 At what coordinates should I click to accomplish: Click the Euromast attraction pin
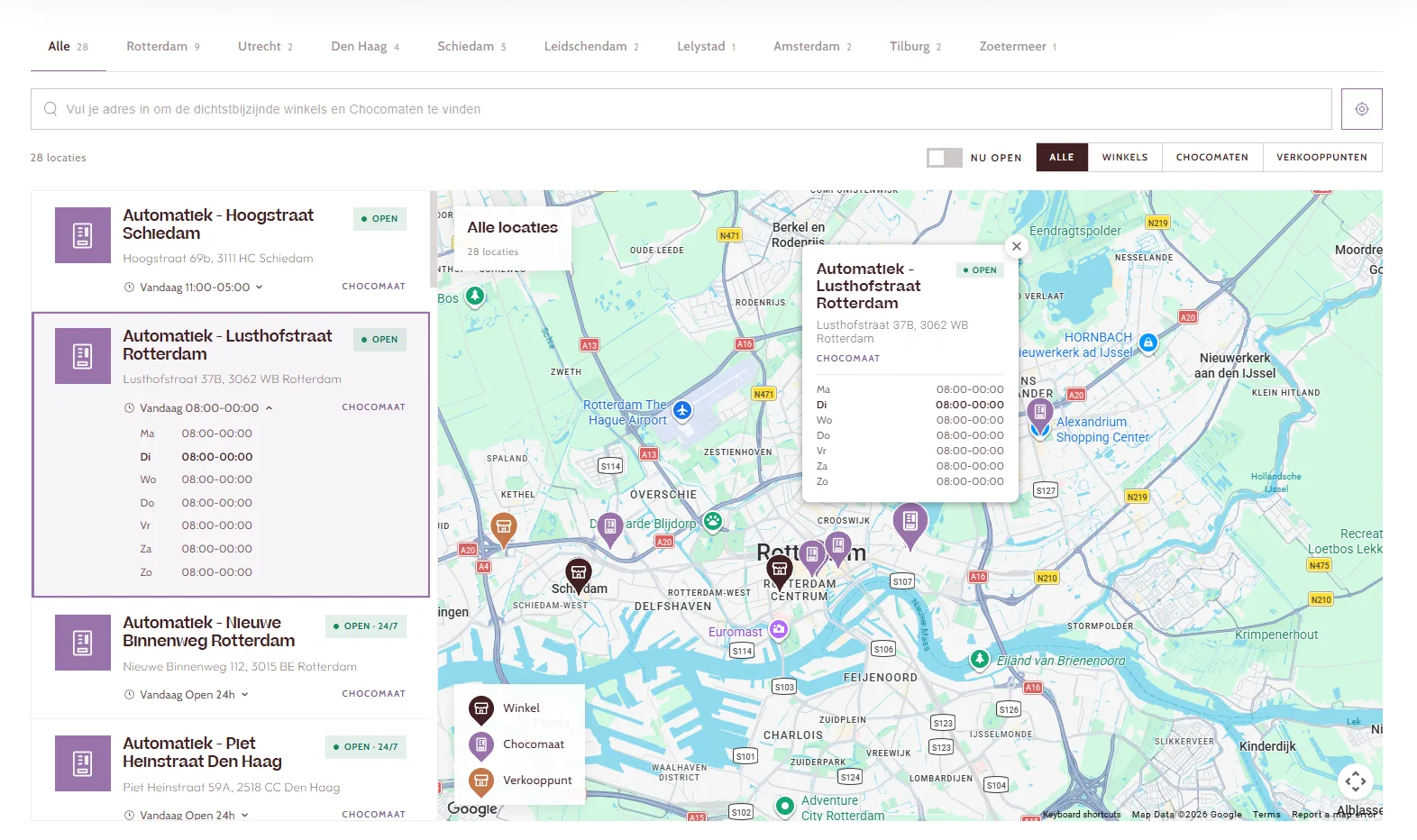tap(779, 629)
